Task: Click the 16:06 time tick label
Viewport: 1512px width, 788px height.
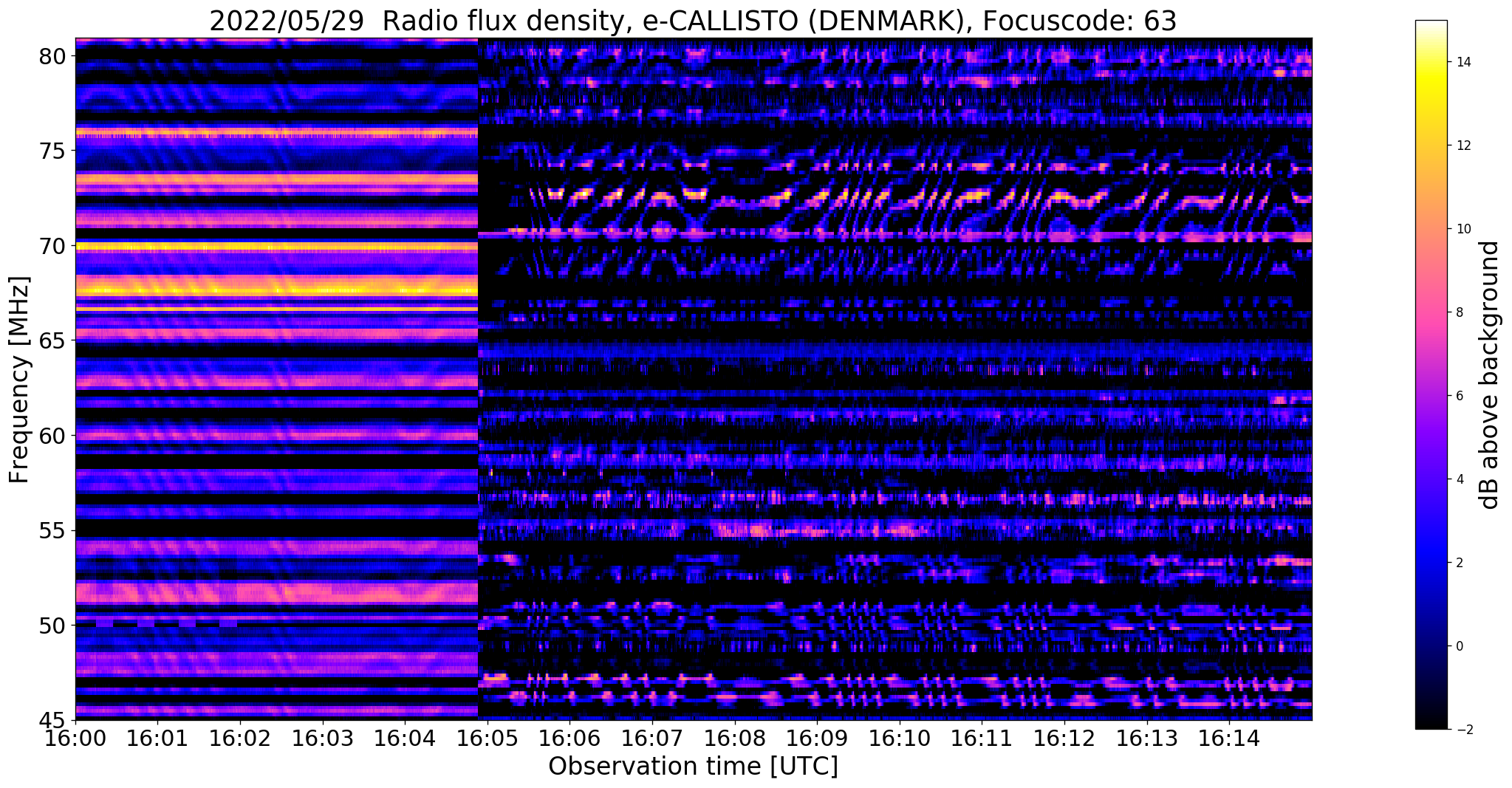Action: point(569,737)
